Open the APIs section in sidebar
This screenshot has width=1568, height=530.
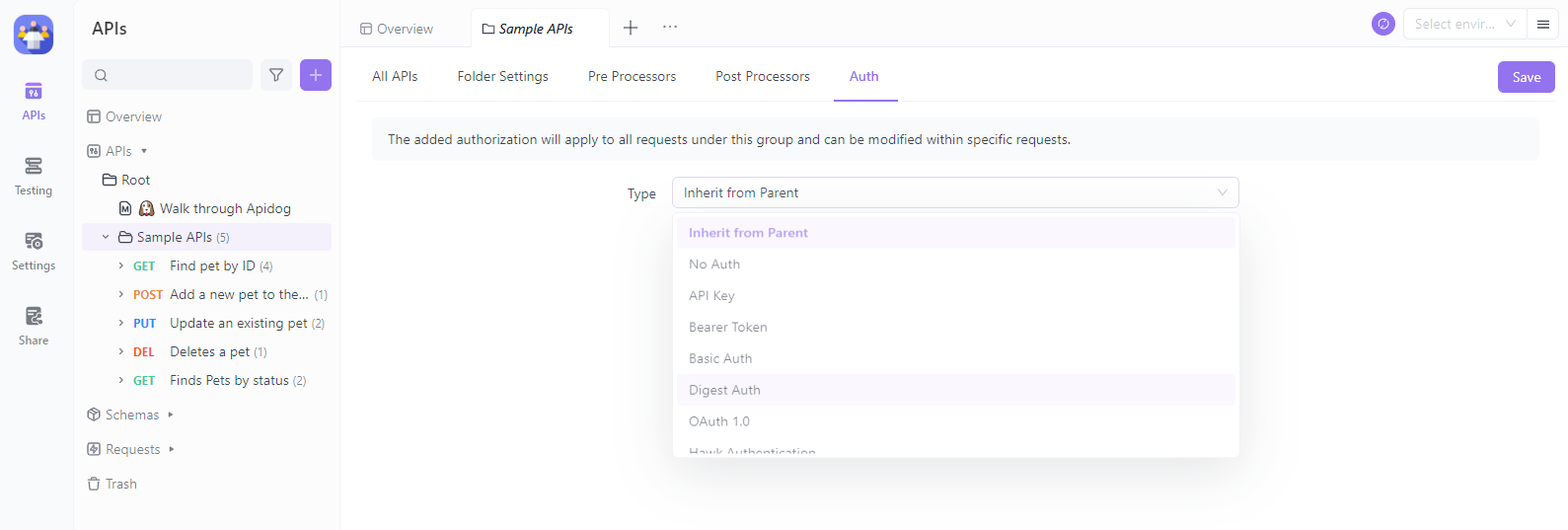pos(34,101)
